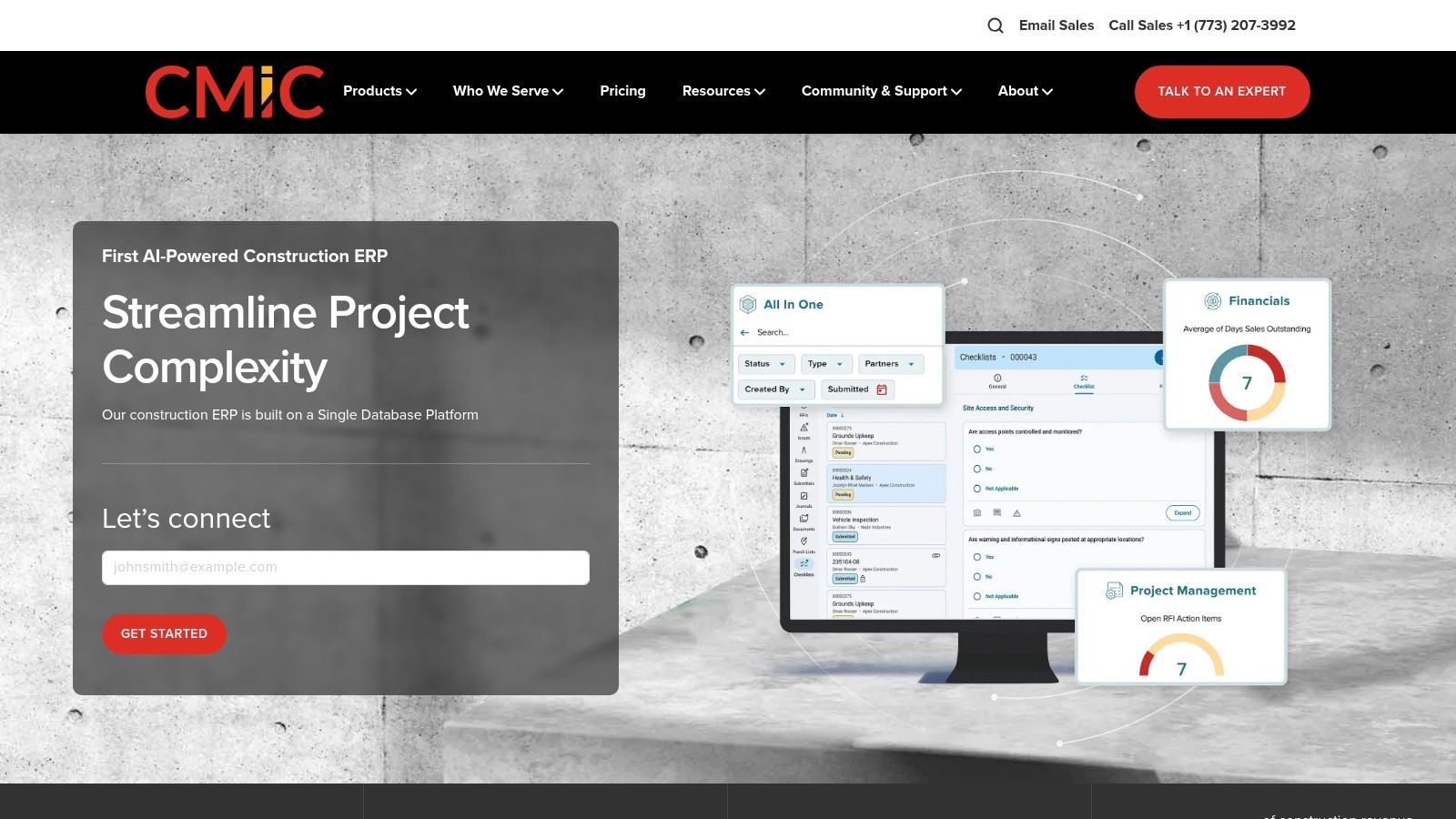Switch to the General tab in Checklists
This screenshot has width=1456, height=819.
coord(997,383)
